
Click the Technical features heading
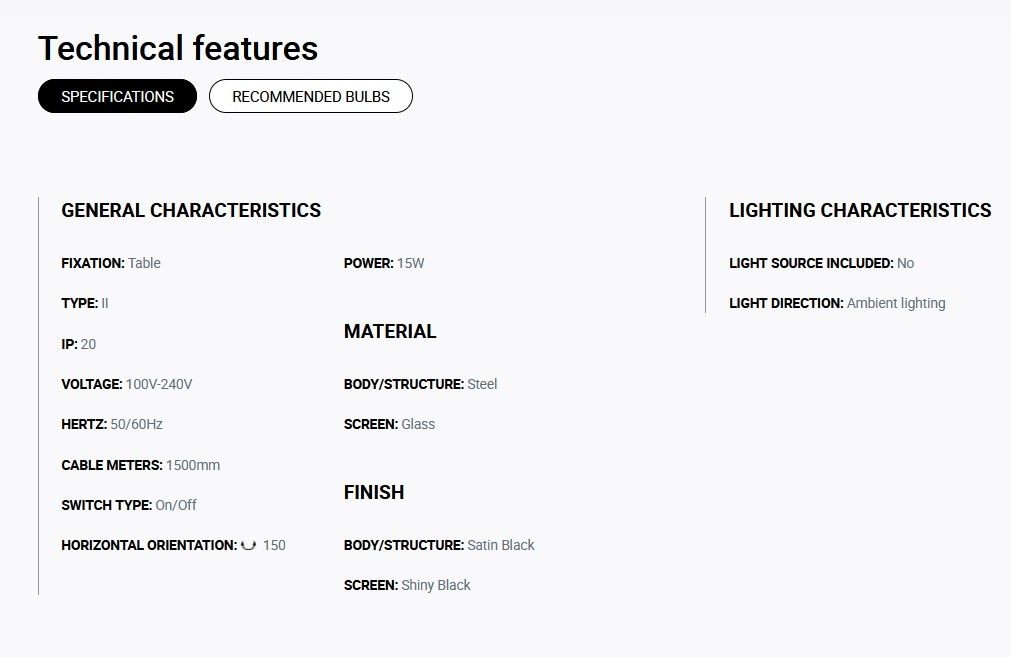(178, 48)
